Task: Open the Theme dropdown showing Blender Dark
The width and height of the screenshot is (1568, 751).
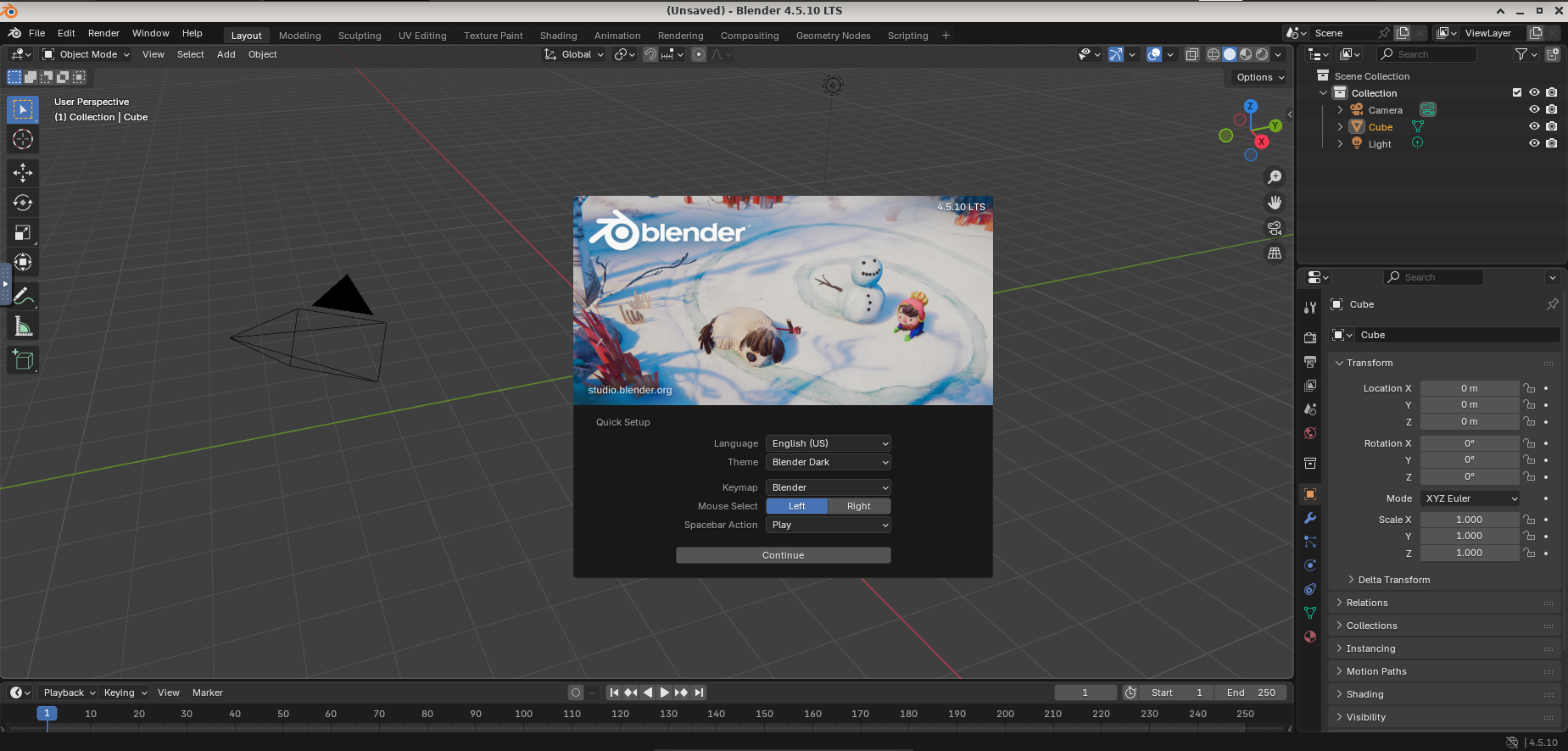Action: pyautogui.click(x=829, y=462)
